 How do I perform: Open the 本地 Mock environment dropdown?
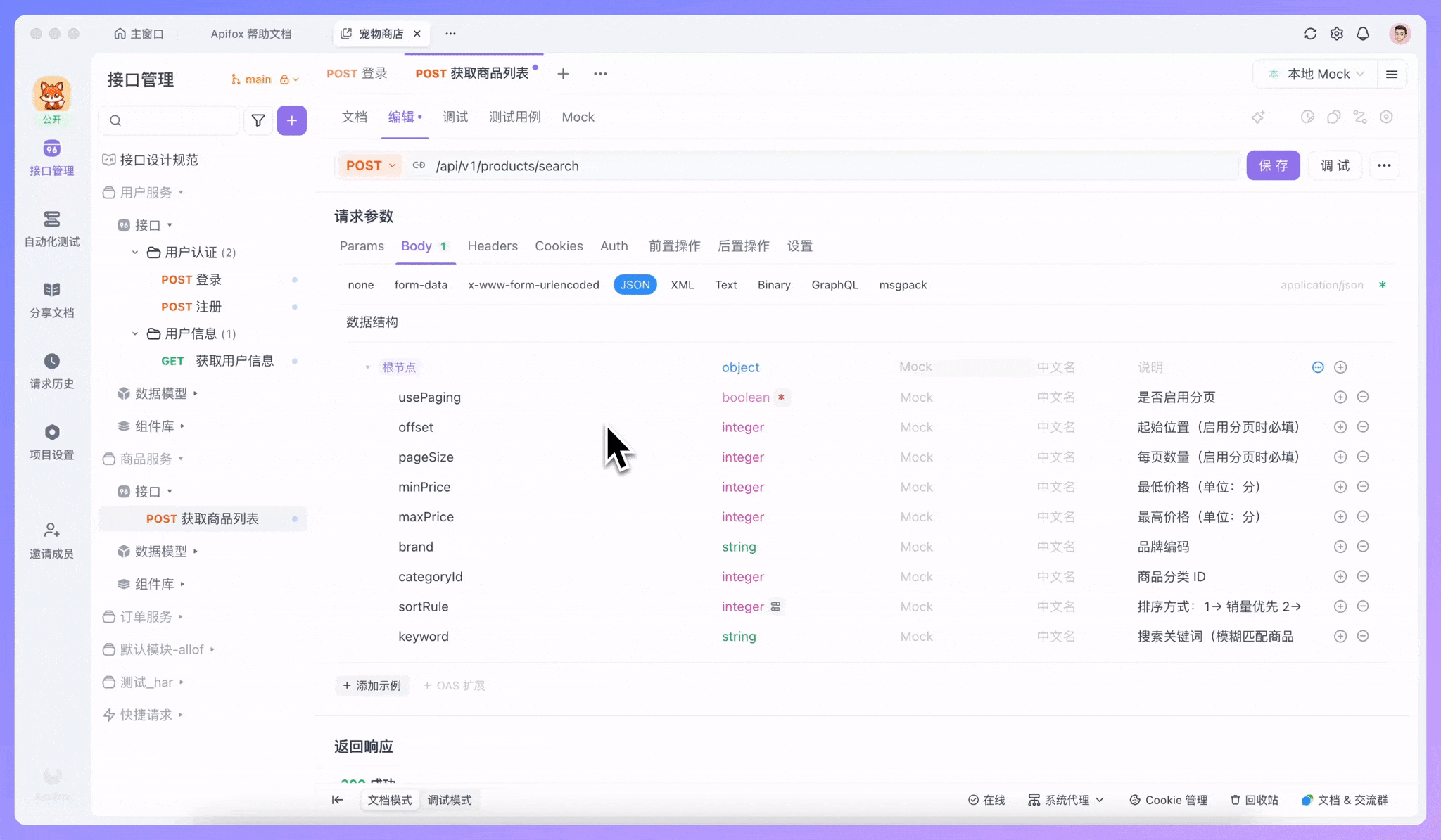pos(1314,73)
